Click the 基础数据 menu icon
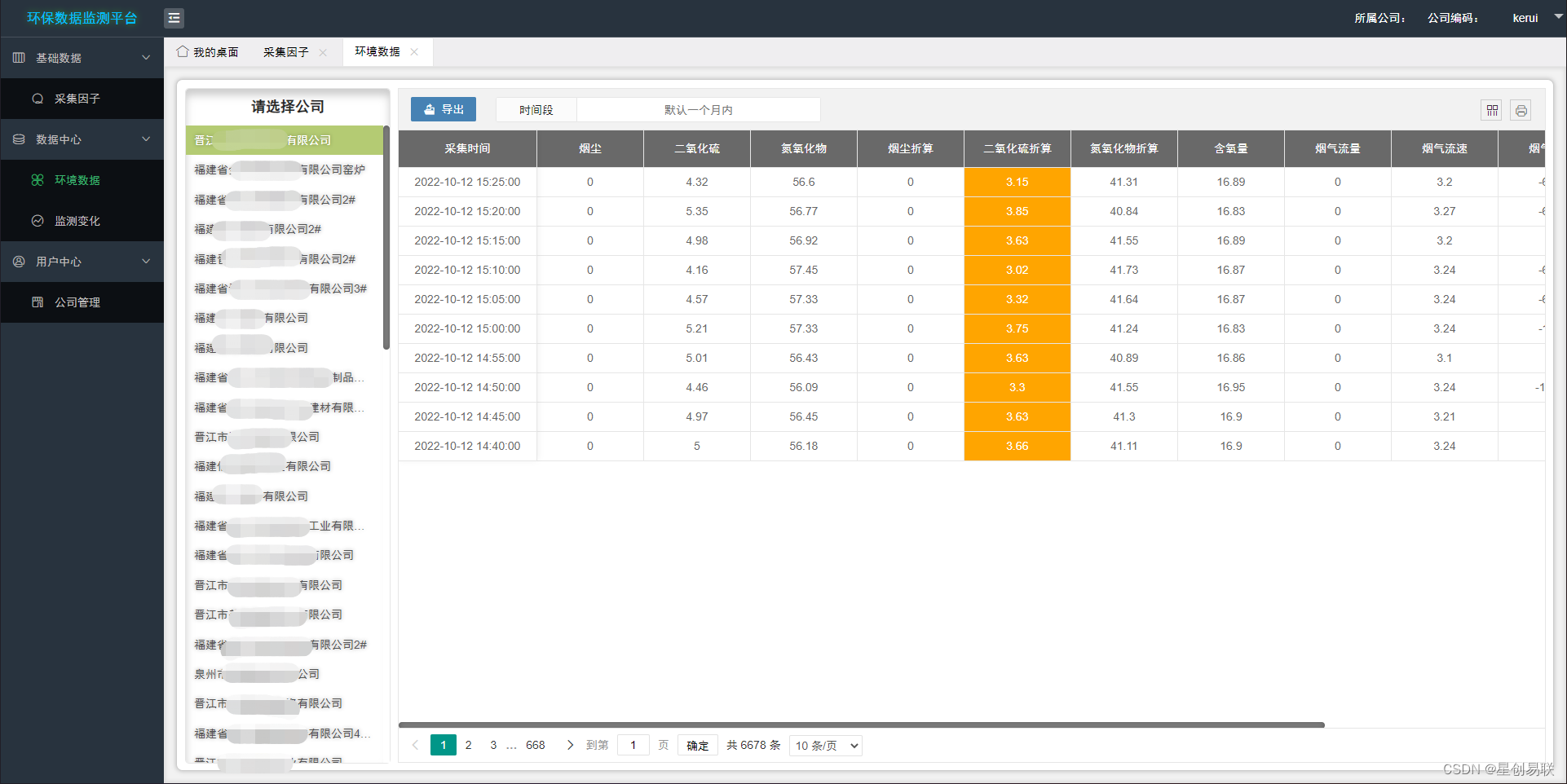Viewport: 1567px width, 784px height. [19, 58]
